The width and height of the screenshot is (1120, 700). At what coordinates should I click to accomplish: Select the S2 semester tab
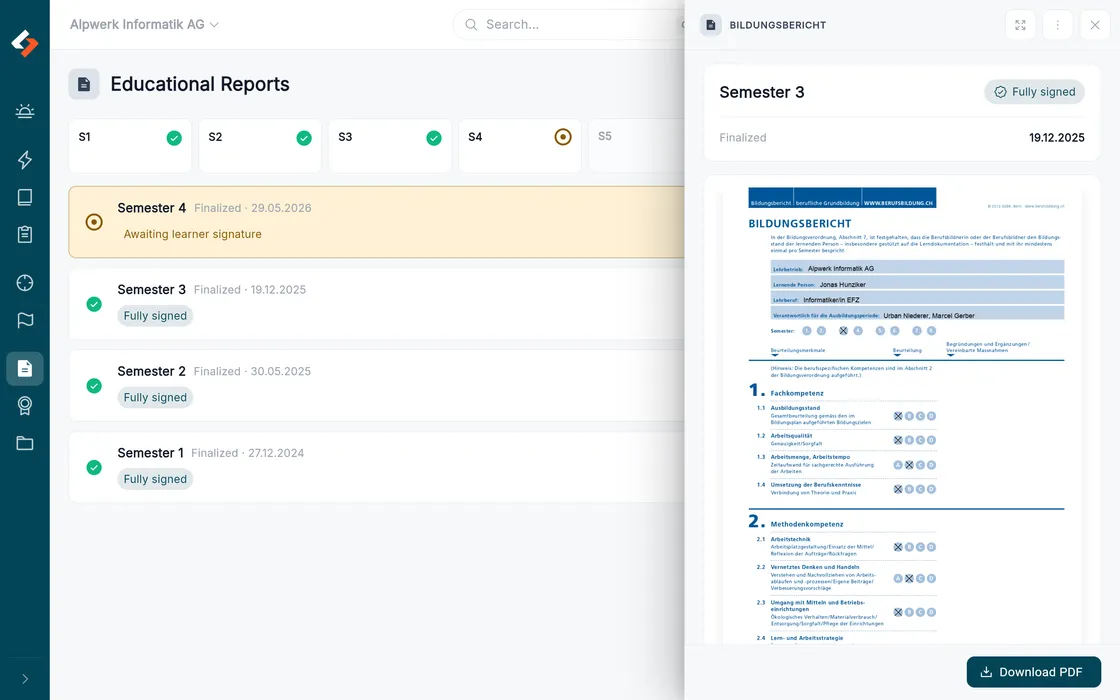tap(260, 146)
